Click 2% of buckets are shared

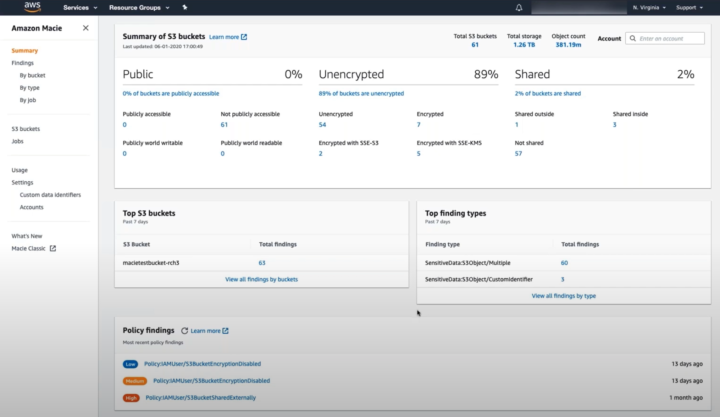point(548,94)
